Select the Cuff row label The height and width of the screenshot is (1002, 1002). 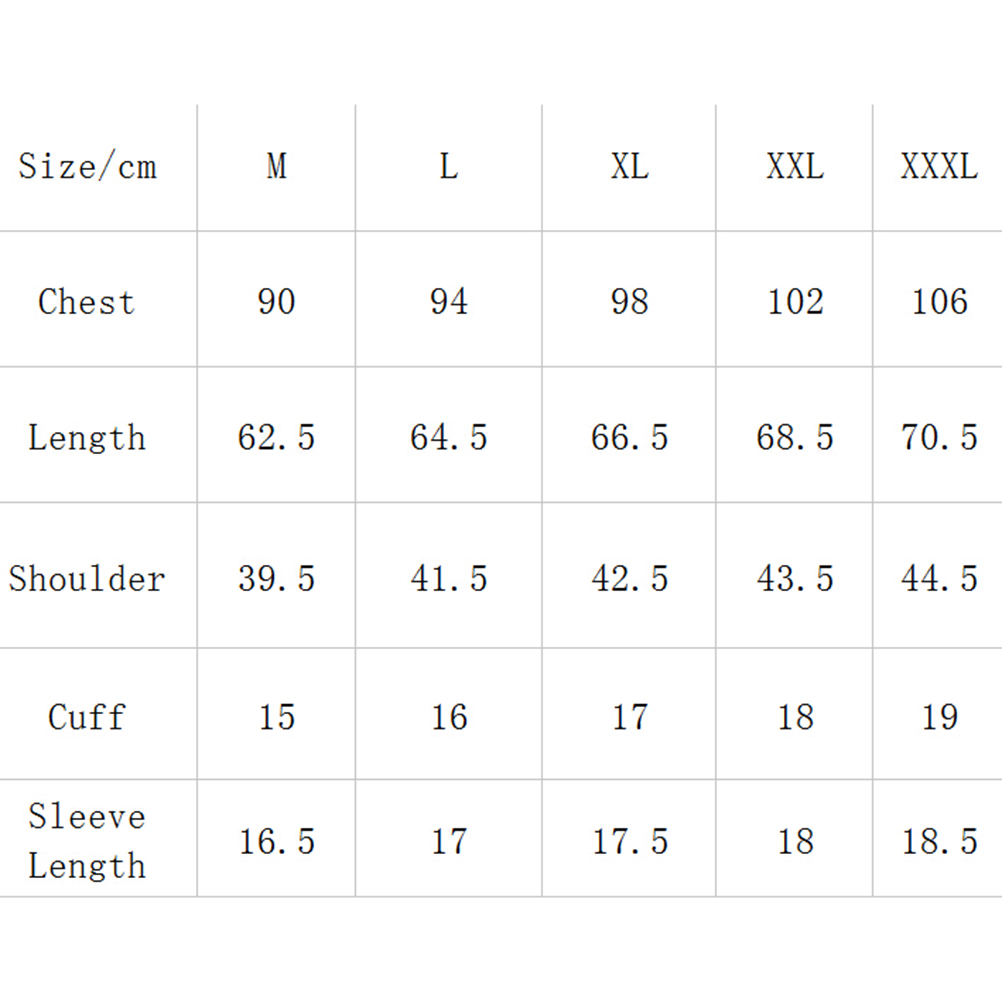(87, 717)
